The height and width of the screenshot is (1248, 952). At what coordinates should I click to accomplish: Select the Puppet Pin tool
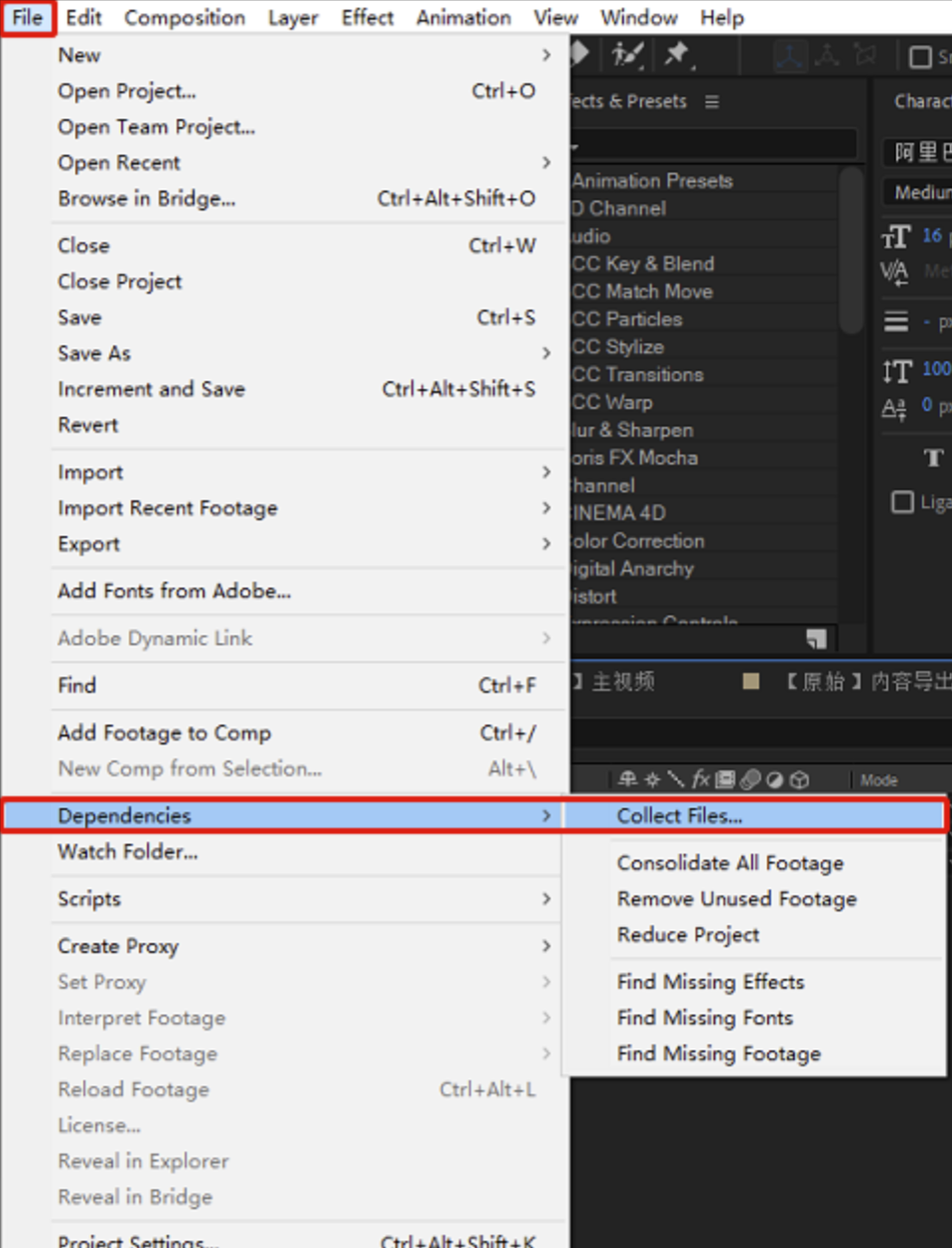678,55
